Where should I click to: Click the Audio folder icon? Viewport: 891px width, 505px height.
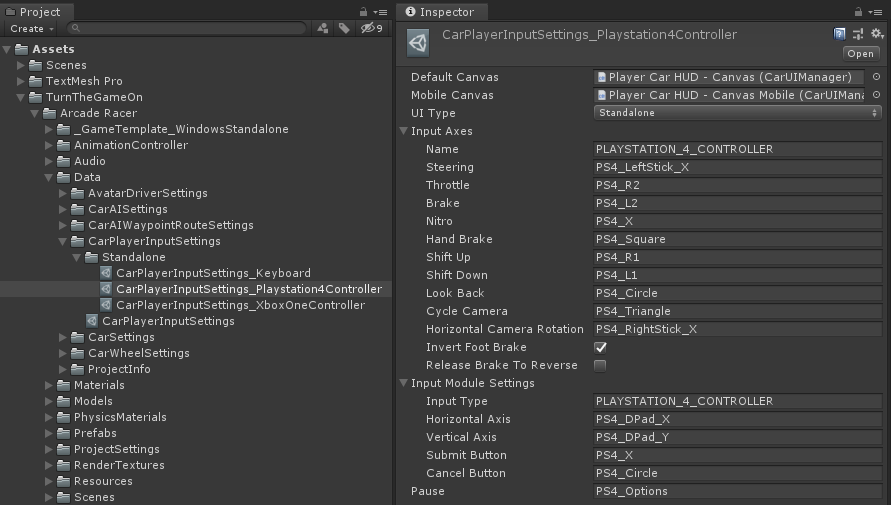pyautogui.click(x=64, y=161)
